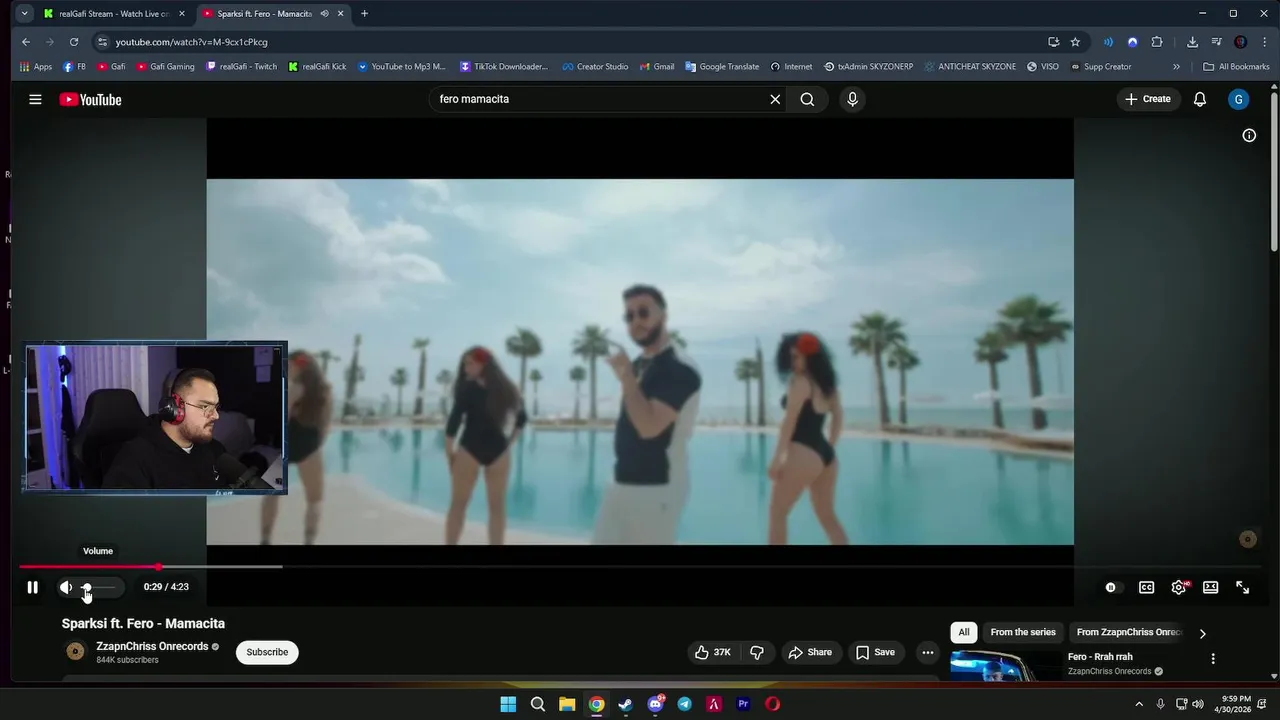Open YouTube notifications bell
The image size is (1280, 720).
[1200, 99]
